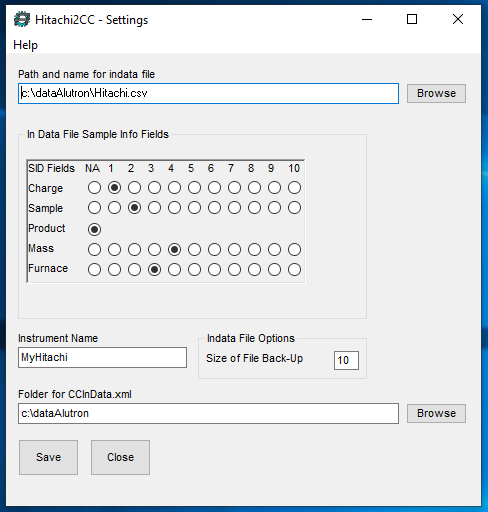Set Furnace field to NA
This screenshot has width=488, height=512.
(94, 269)
